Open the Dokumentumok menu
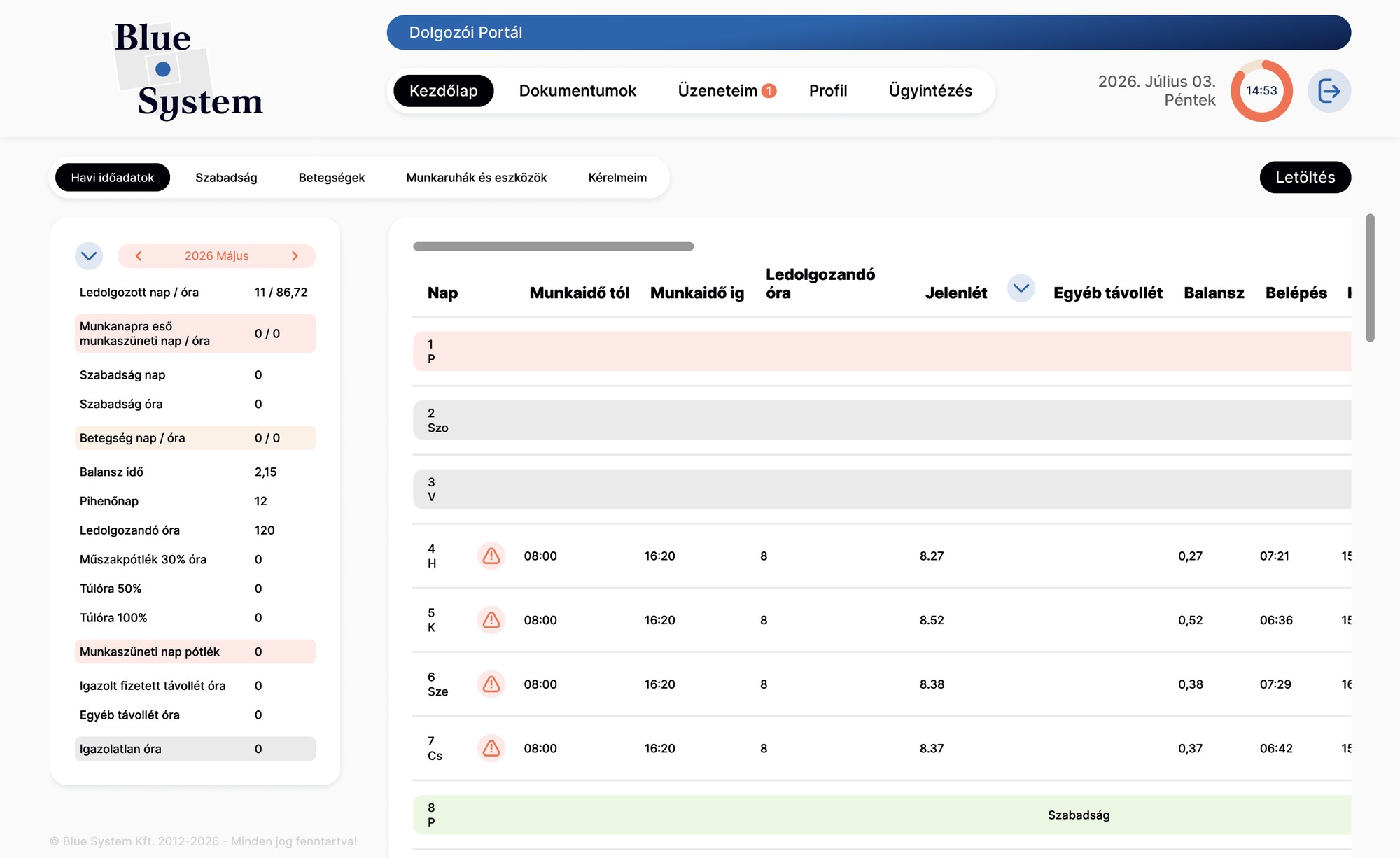This screenshot has height=858, width=1400. (577, 91)
